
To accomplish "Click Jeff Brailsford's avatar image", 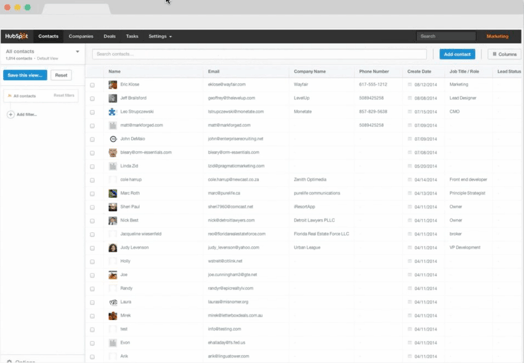I will click(x=113, y=98).
